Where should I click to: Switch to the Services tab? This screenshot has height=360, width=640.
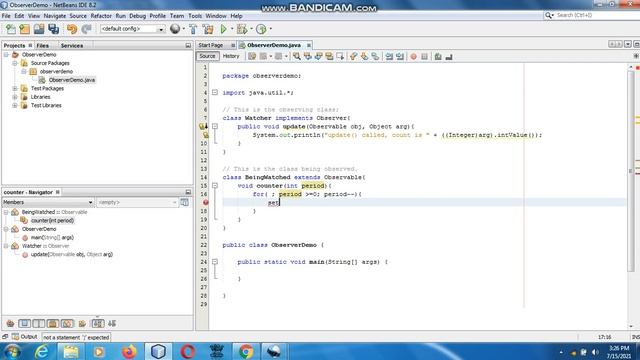(x=72, y=45)
